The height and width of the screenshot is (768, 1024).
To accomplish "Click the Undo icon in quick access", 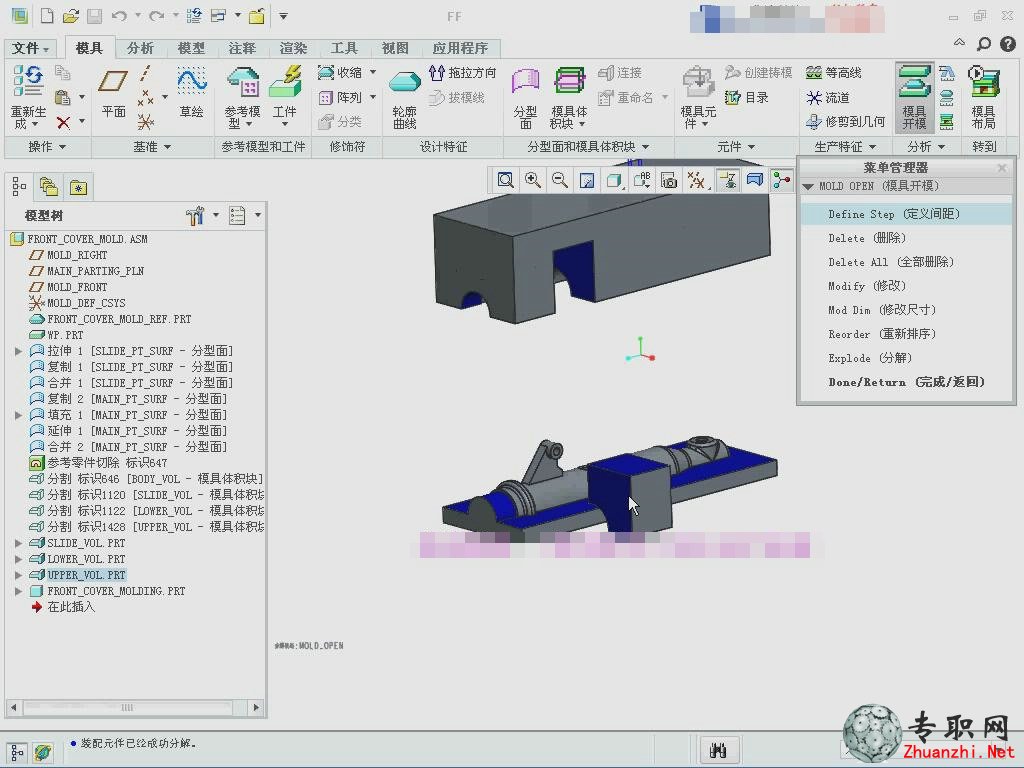I will (120, 16).
